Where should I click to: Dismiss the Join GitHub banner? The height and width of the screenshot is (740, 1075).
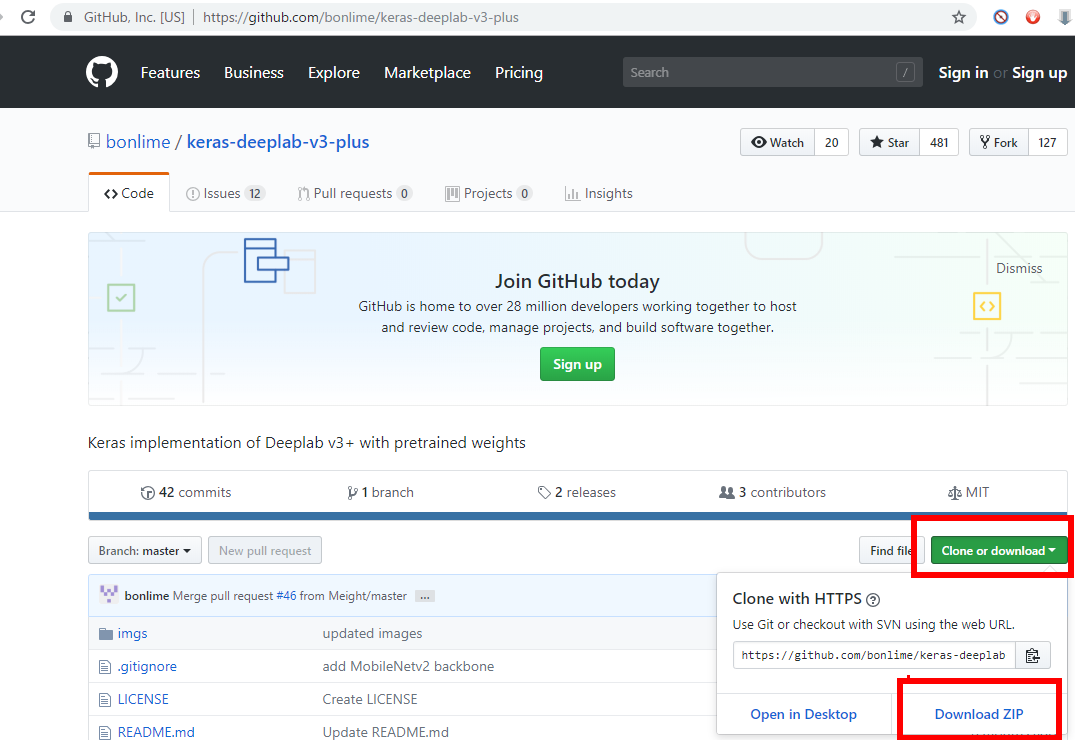tap(1019, 268)
